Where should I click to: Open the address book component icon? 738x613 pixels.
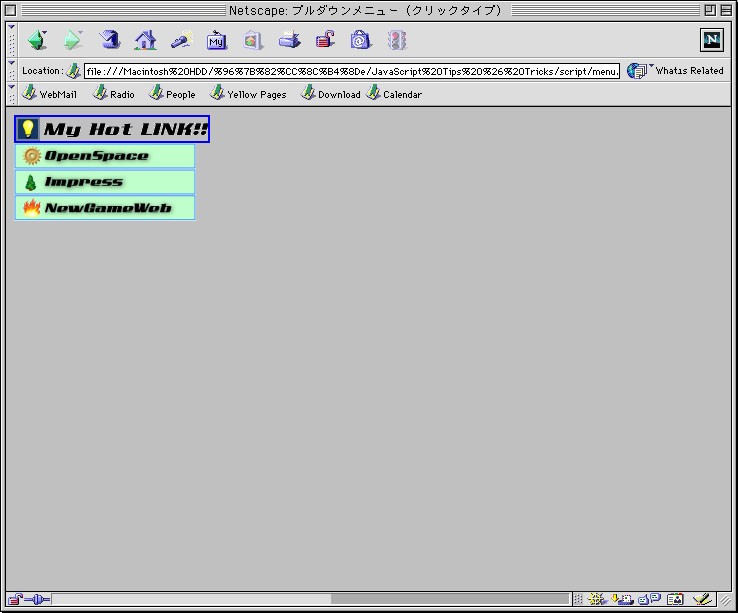675,599
